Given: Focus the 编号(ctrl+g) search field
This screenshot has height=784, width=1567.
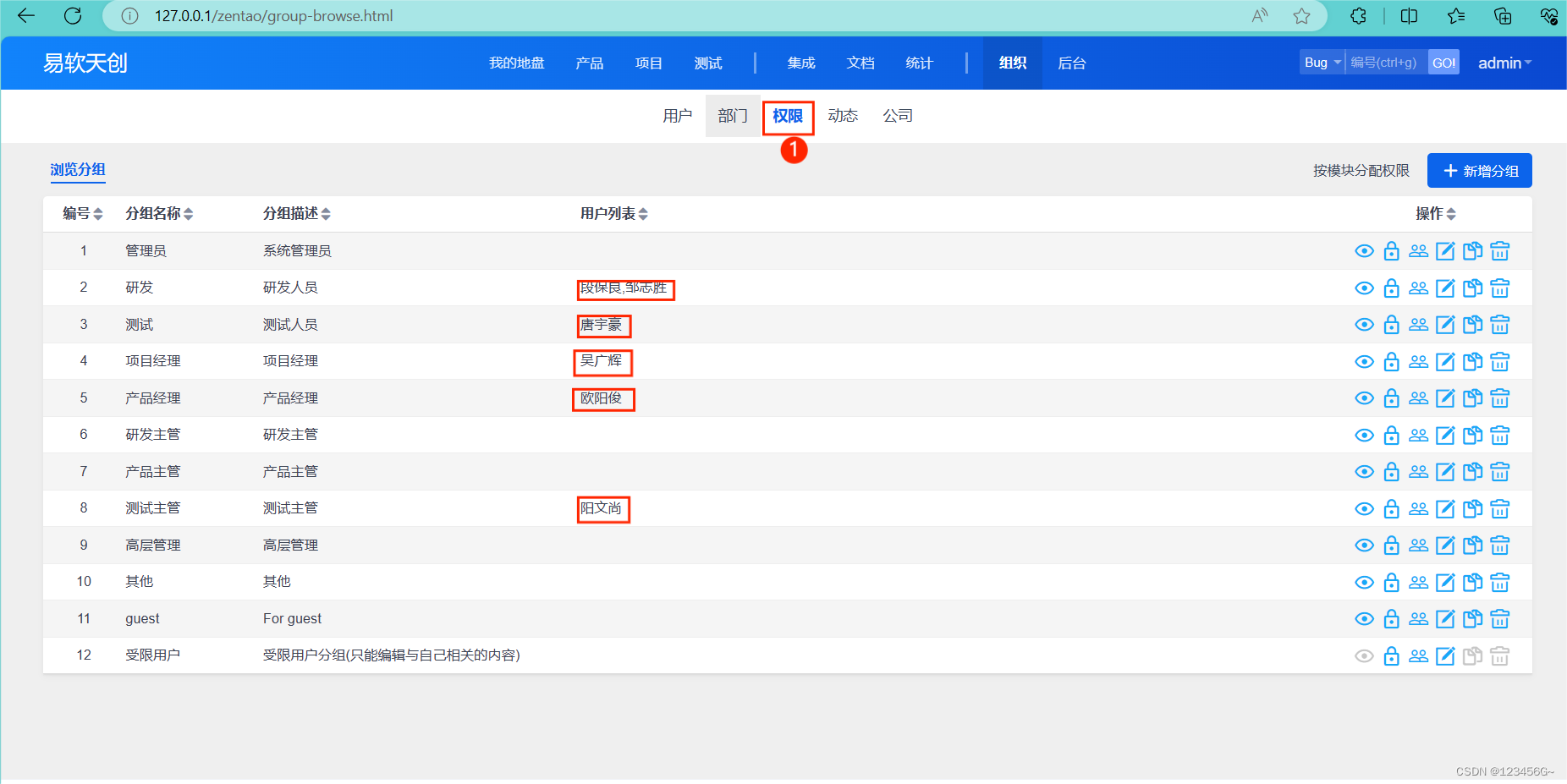Looking at the screenshot, I should tap(1386, 63).
